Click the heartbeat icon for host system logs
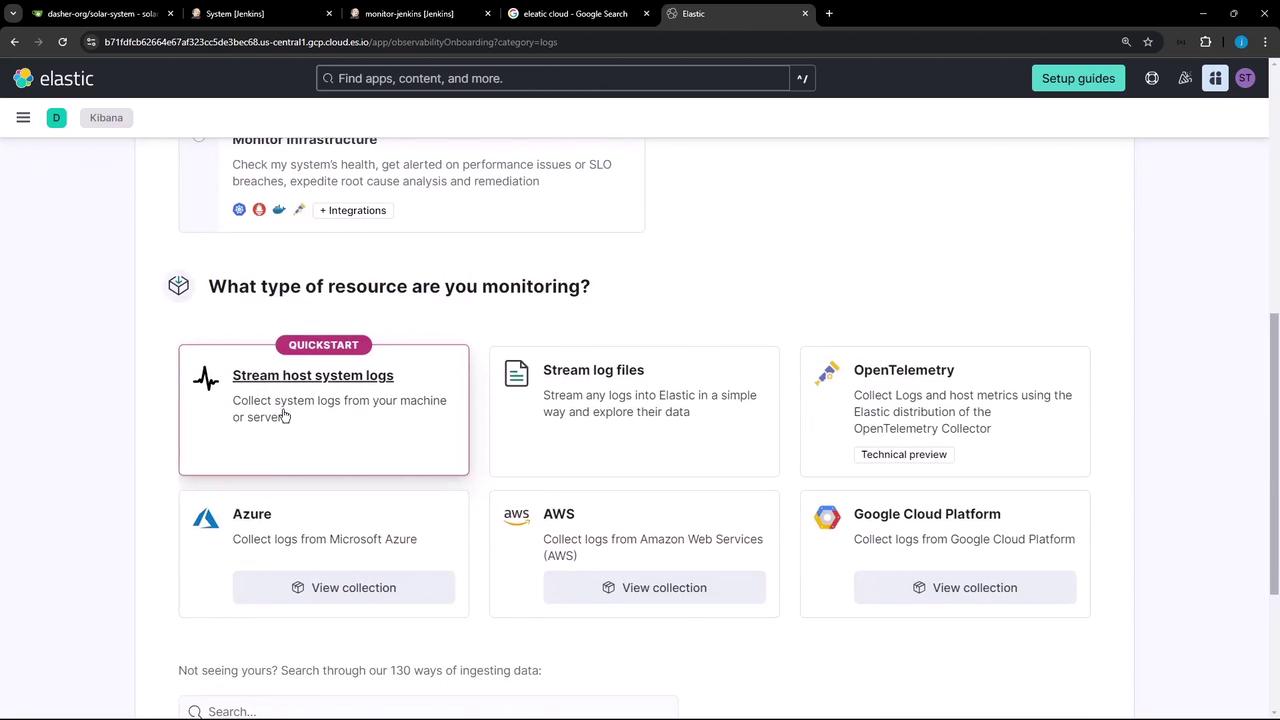Viewport: 1280px width, 720px height. pyautogui.click(x=206, y=378)
